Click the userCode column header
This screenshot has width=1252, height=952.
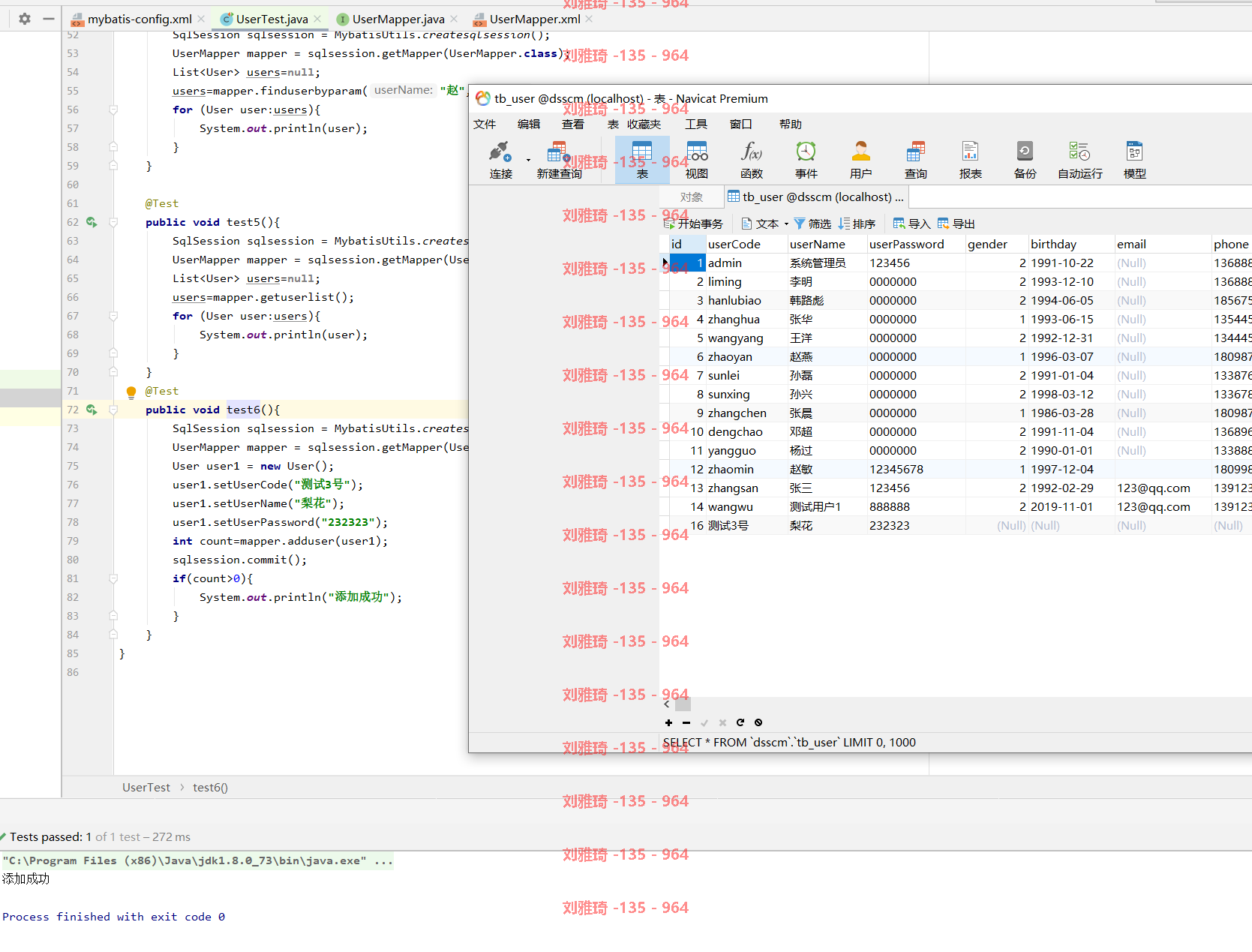[x=746, y=244]
